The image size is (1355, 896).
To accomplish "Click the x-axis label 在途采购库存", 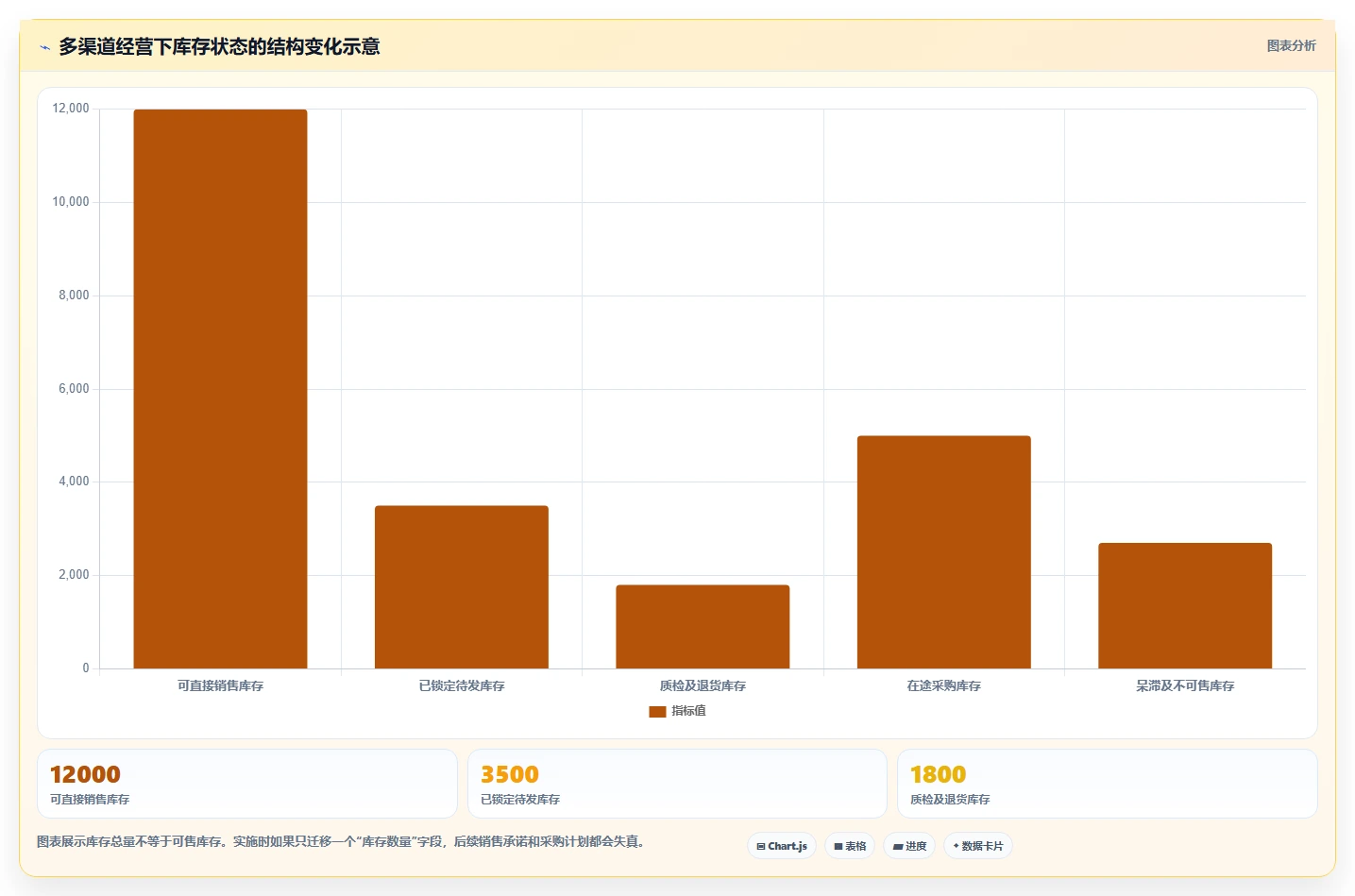I will [944, 686].
